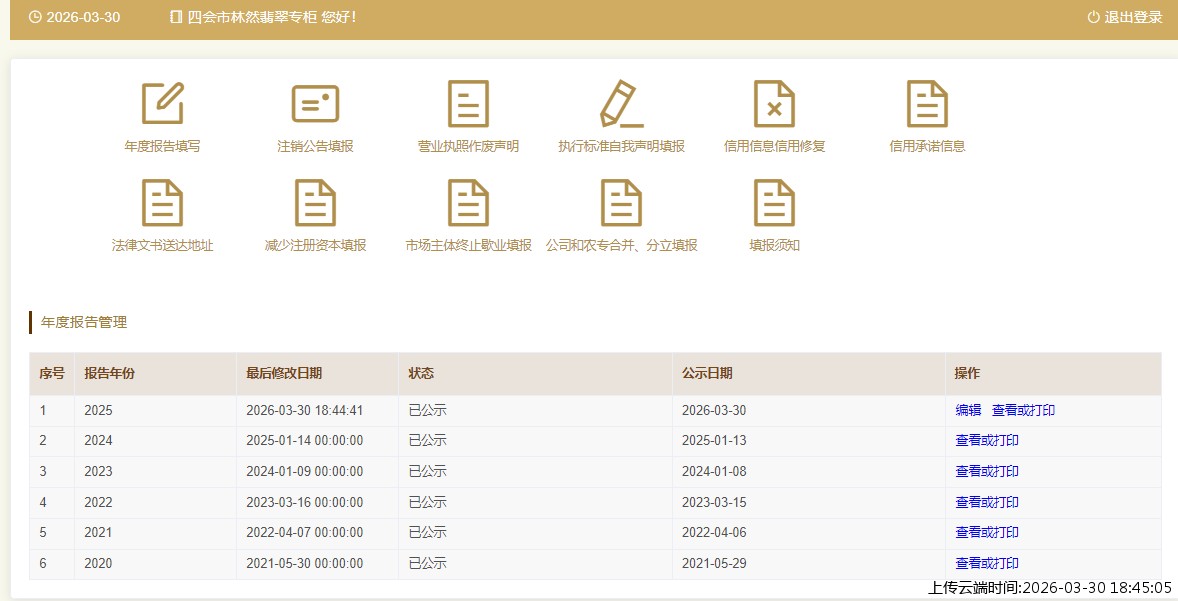The width and height of the screenshot is (1178, 601).
Task: Click 编辑 for the 2025 report
Action: pos(968,410)
